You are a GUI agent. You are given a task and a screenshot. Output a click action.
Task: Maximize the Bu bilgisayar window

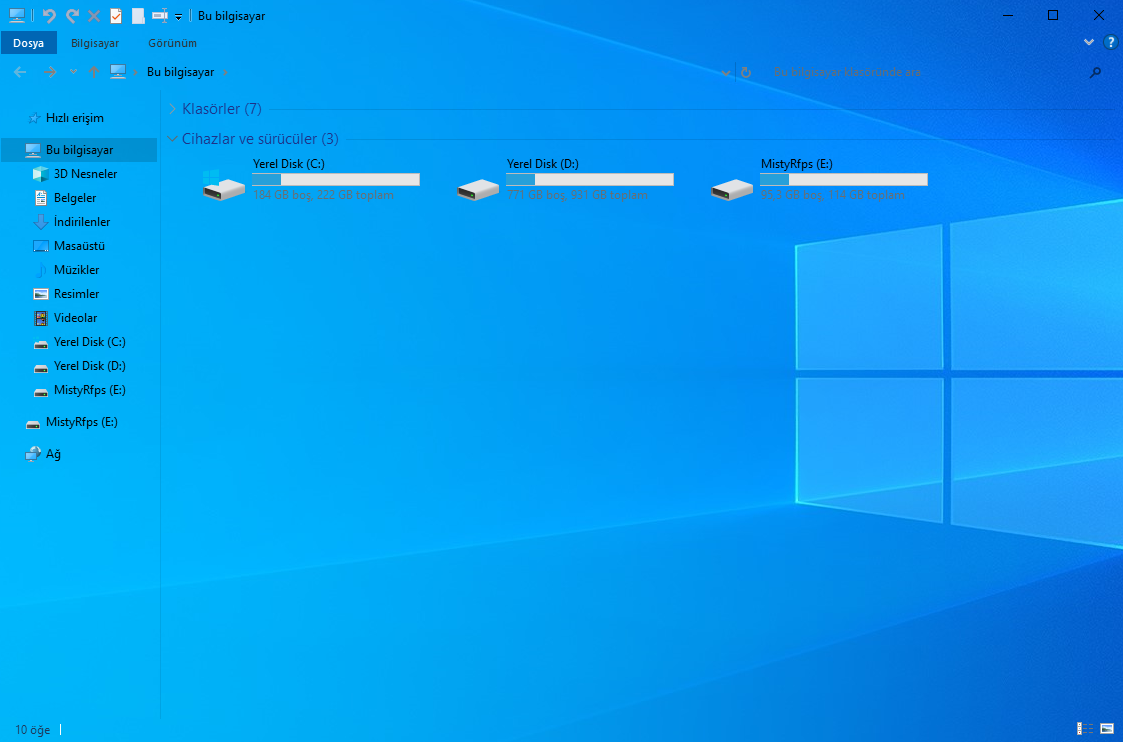1053,15
